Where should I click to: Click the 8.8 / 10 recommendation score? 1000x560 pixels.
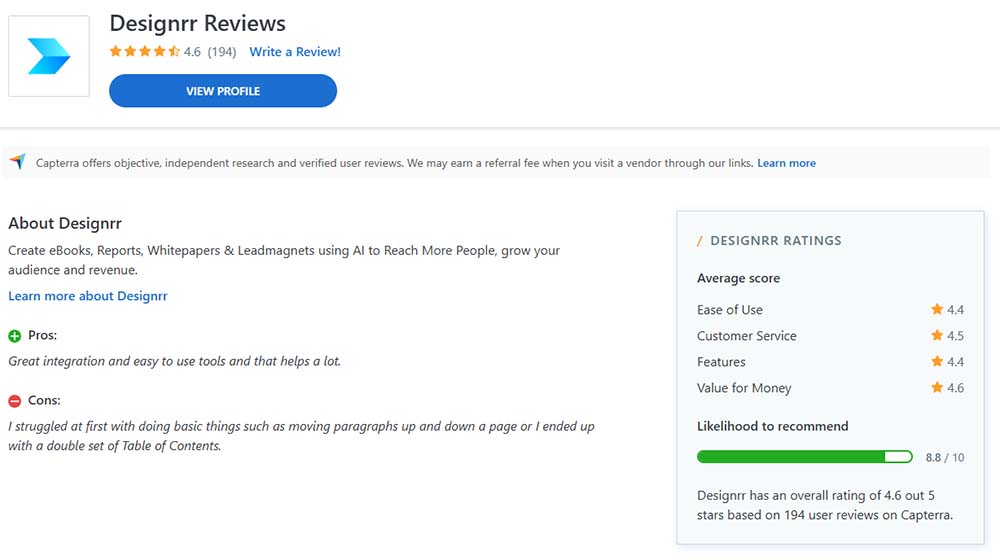(945, 458)
